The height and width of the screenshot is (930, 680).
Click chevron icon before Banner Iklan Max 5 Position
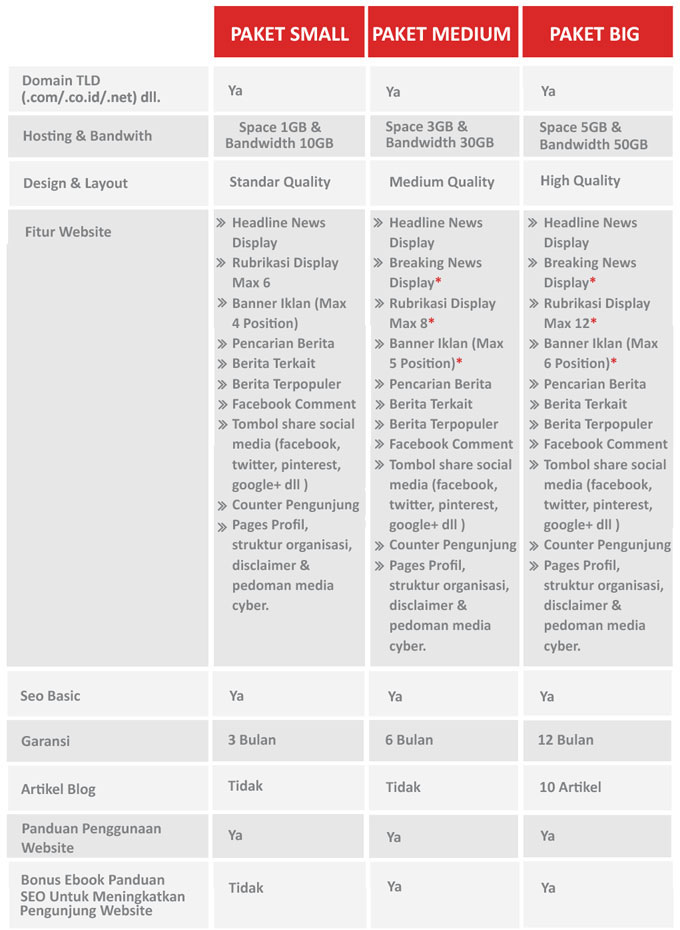coord(379,343)
